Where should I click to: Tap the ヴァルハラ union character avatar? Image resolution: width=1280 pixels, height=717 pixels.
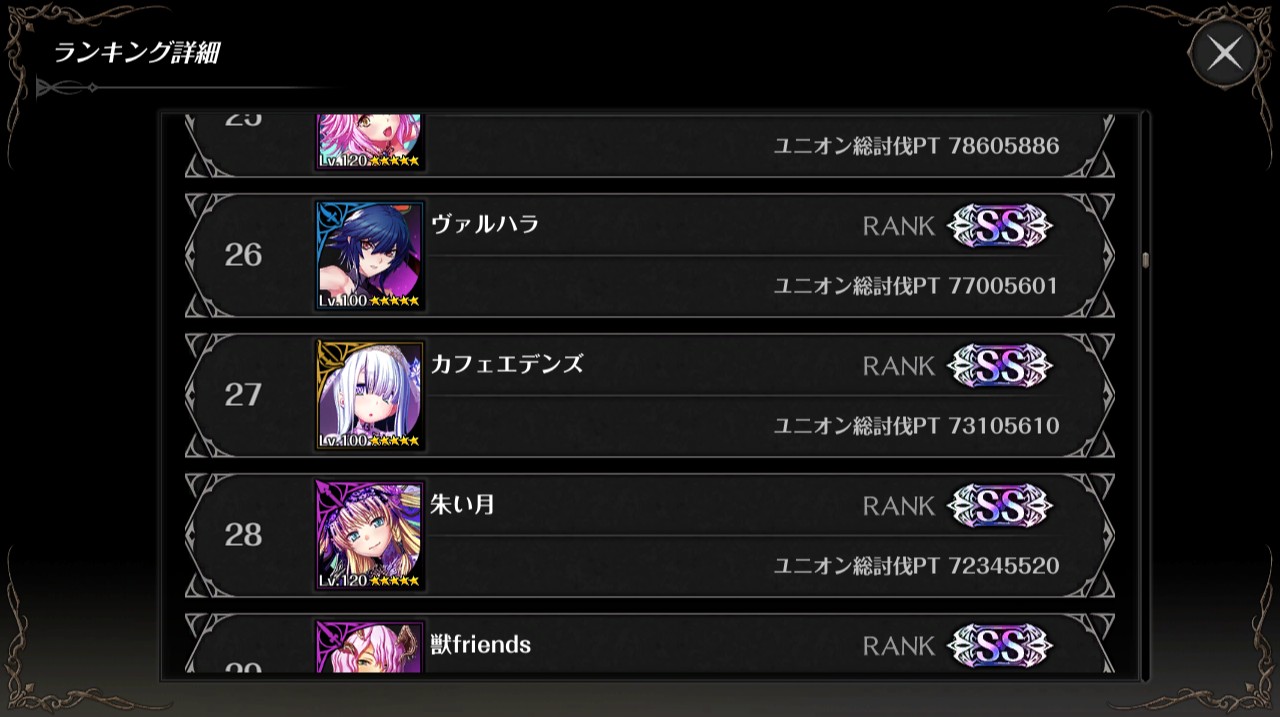370,255
